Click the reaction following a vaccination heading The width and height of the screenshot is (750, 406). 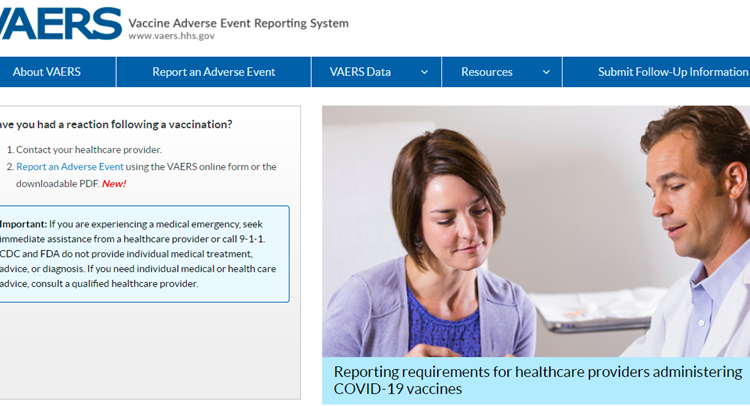(x=116, y=124)
